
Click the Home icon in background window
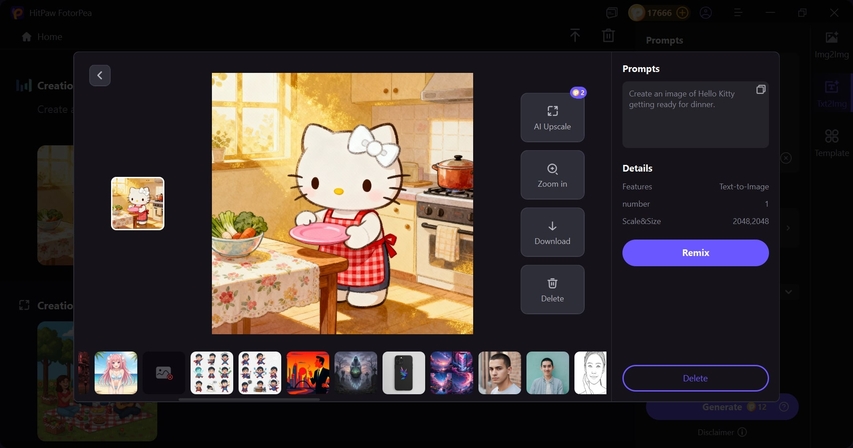tap(26, 37)
